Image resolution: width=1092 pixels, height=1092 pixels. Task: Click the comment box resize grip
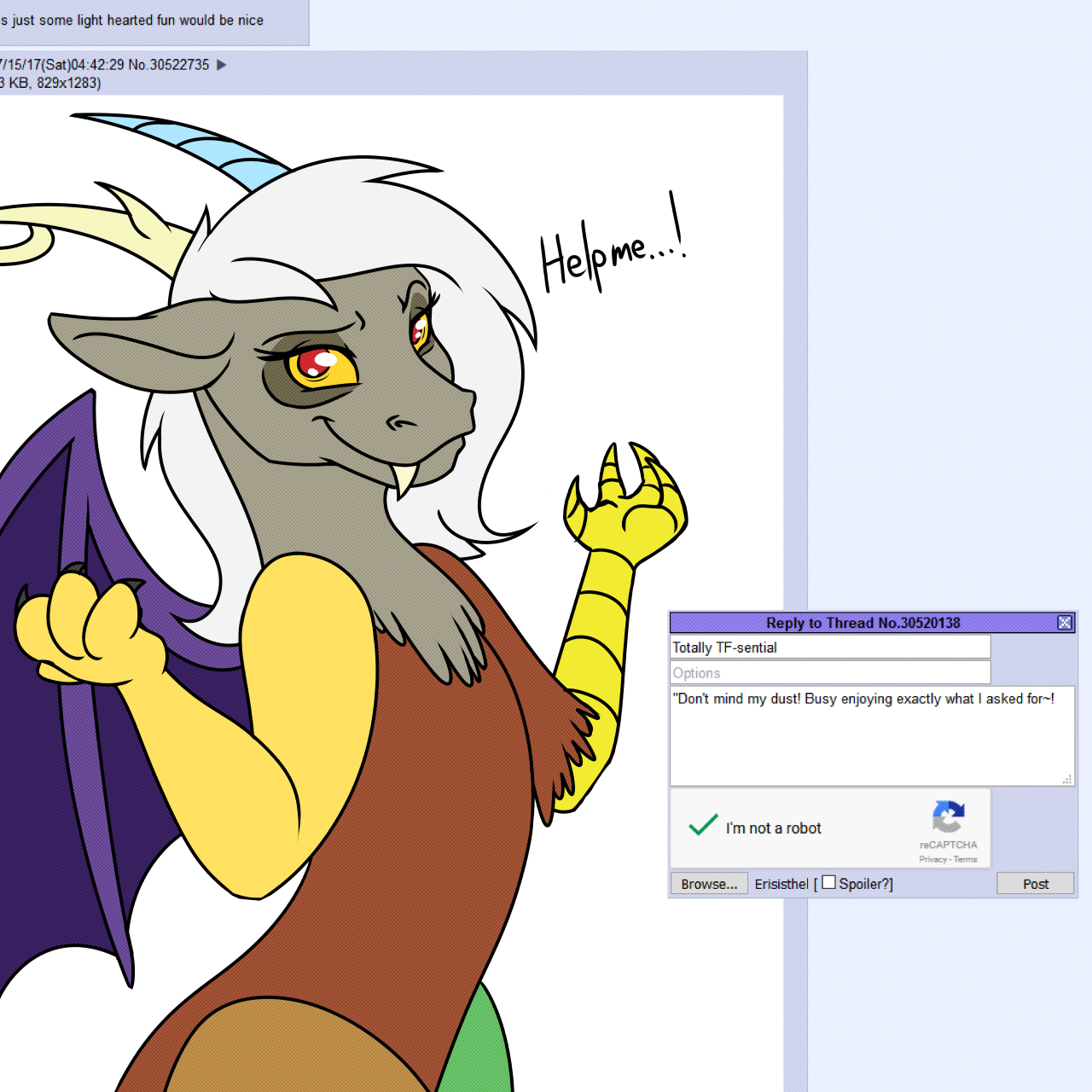click(1066, 779)
